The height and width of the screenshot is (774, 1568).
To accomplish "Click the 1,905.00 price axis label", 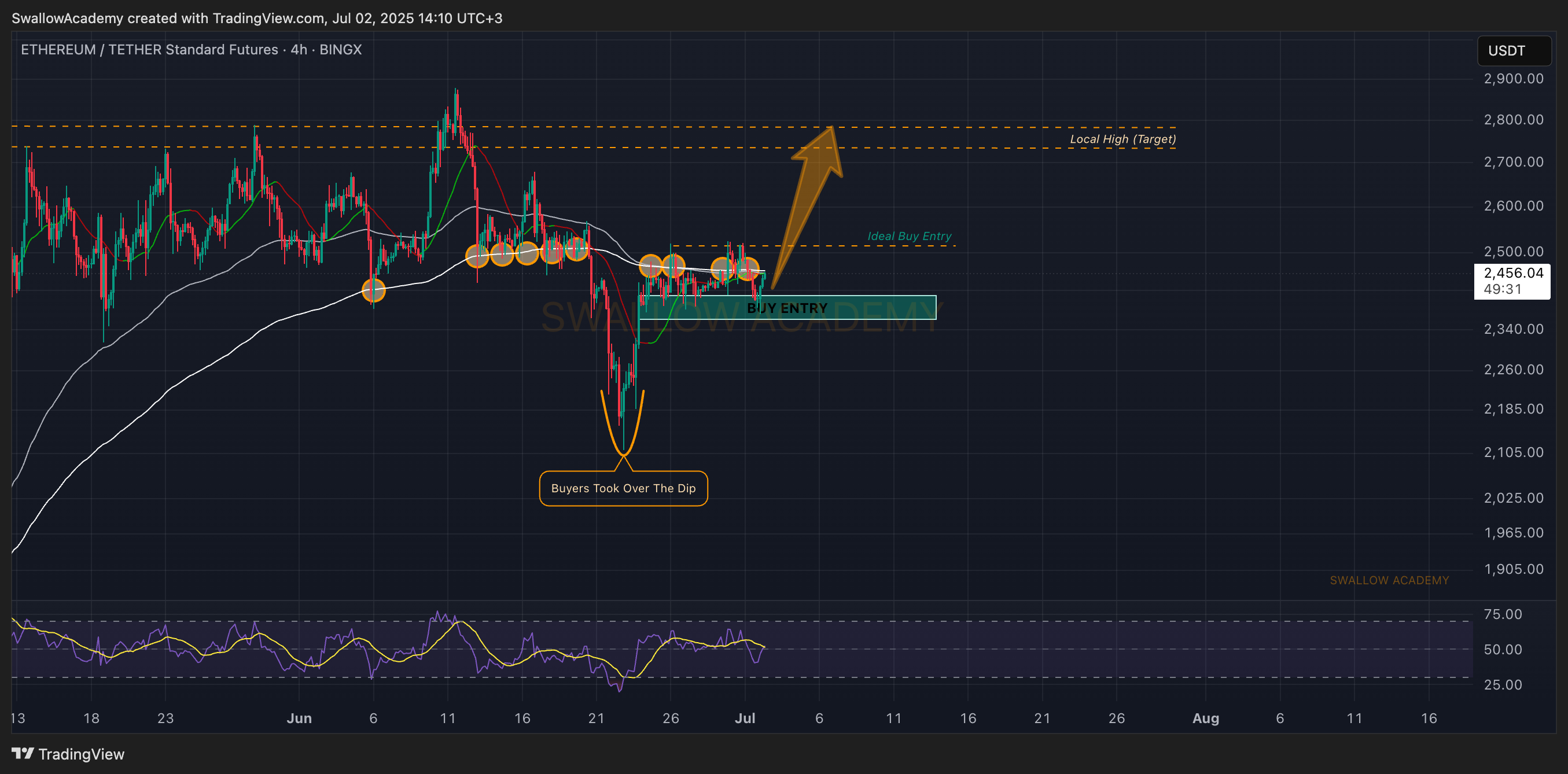I will click(x=1513, y=569).
